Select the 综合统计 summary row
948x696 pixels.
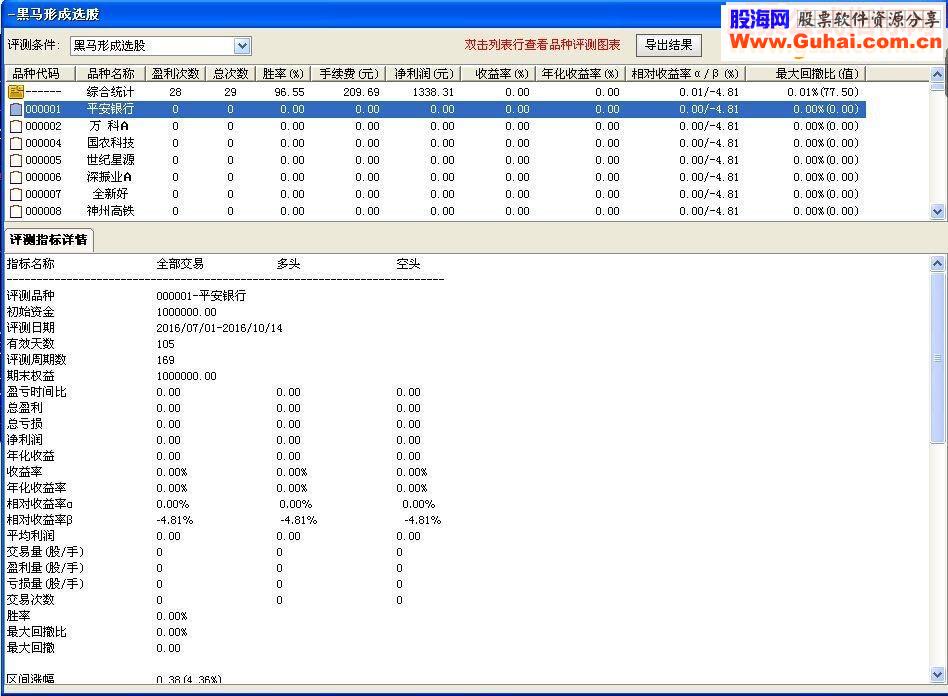tap(436, 92)
